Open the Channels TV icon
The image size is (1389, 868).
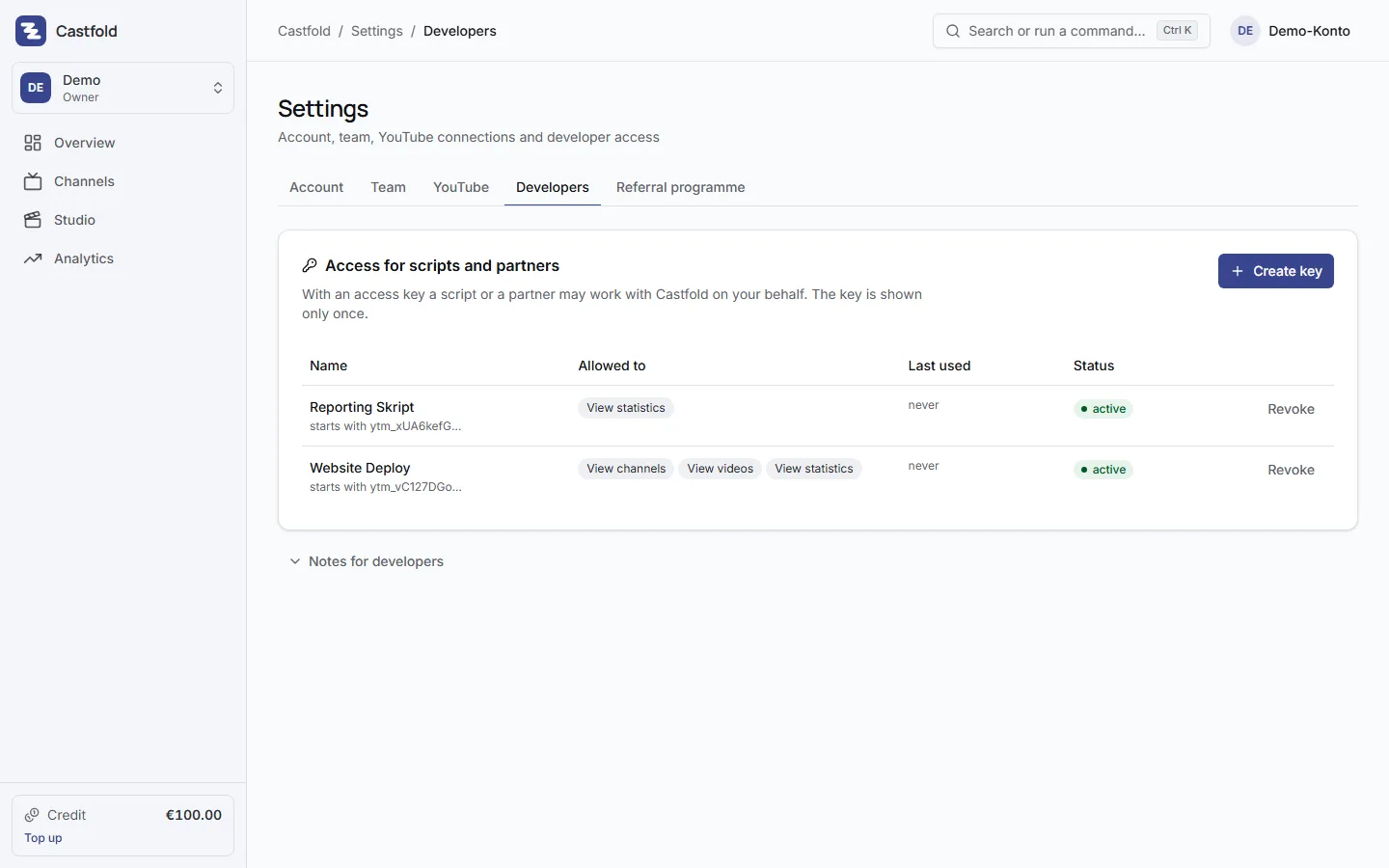(x=33, y=181)
